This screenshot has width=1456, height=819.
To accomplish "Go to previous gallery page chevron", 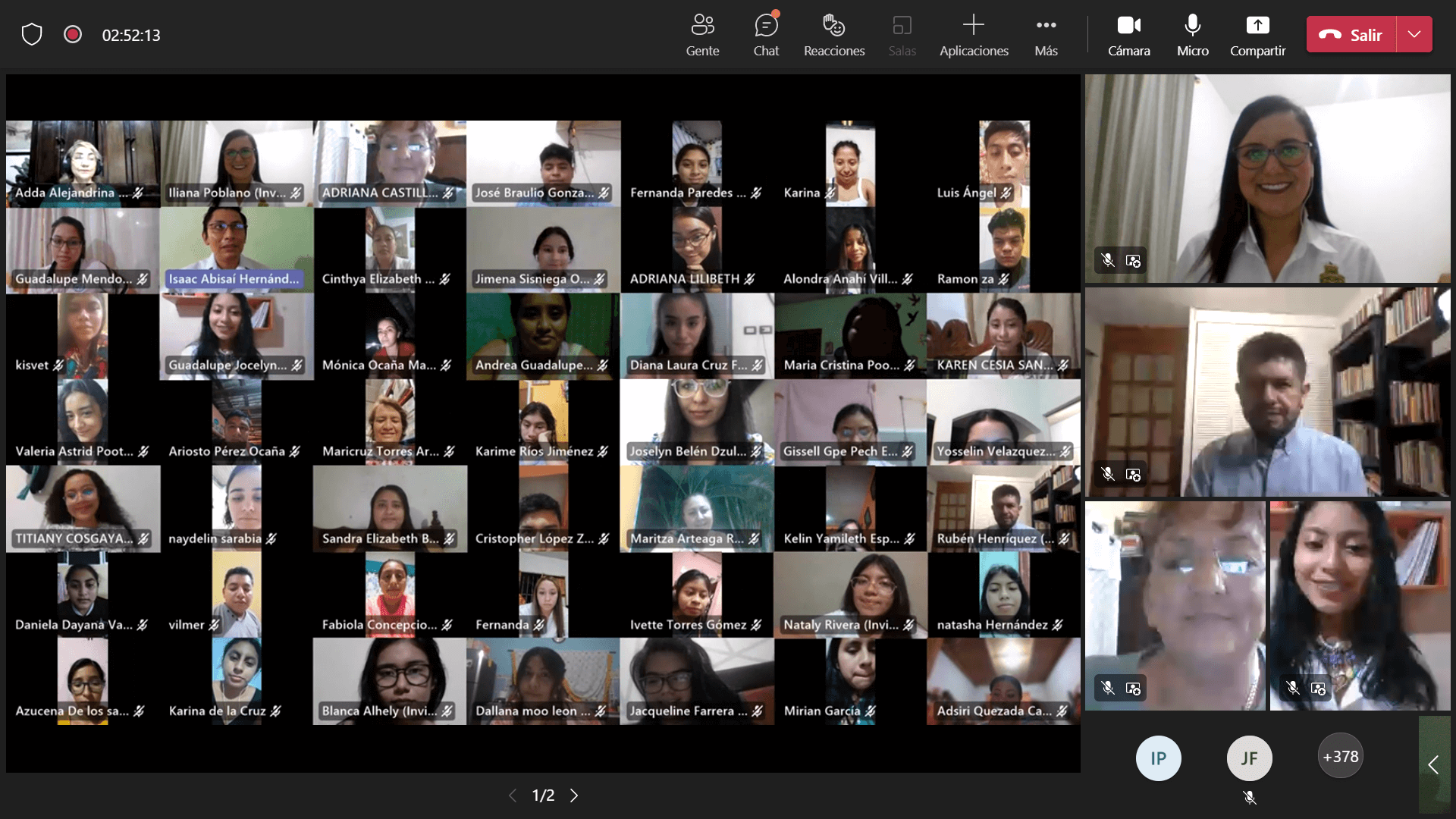I will coord(513,795).
